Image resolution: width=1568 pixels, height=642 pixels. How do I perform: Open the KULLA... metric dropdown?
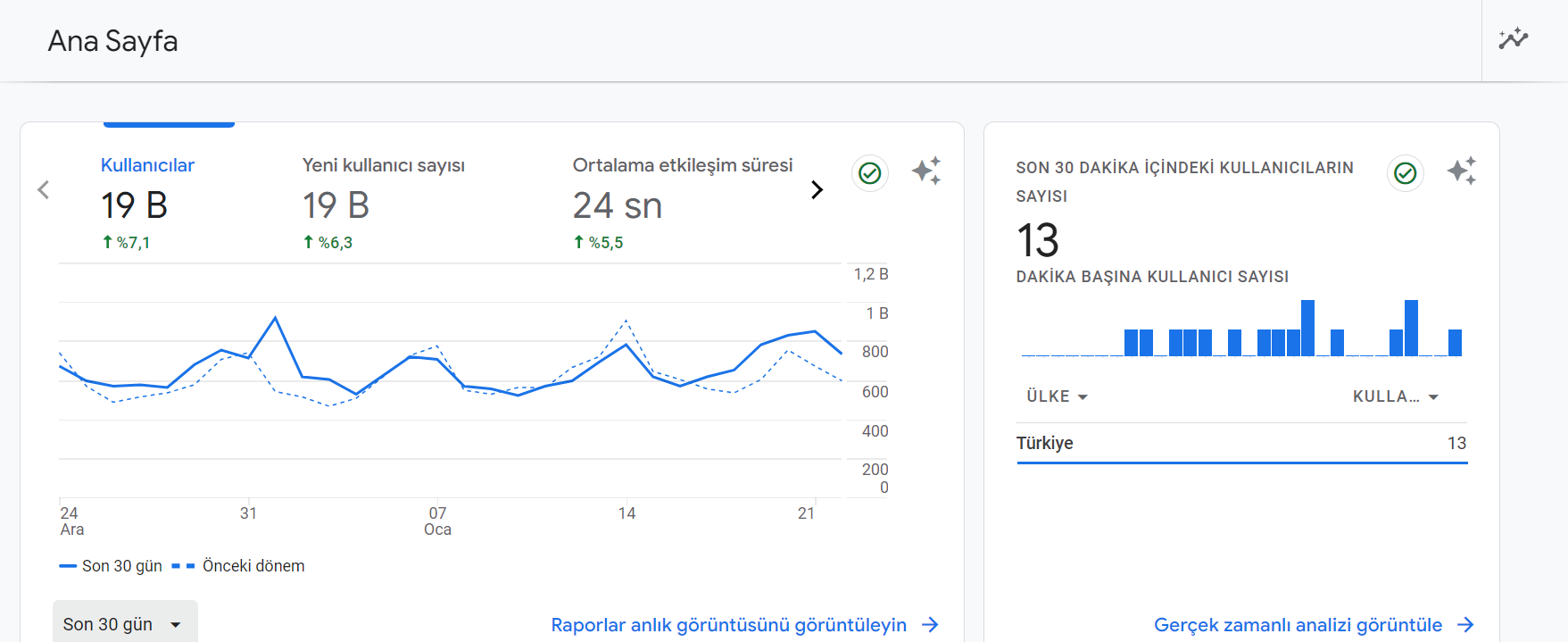pyautogui.click(x=1396, y=396)
